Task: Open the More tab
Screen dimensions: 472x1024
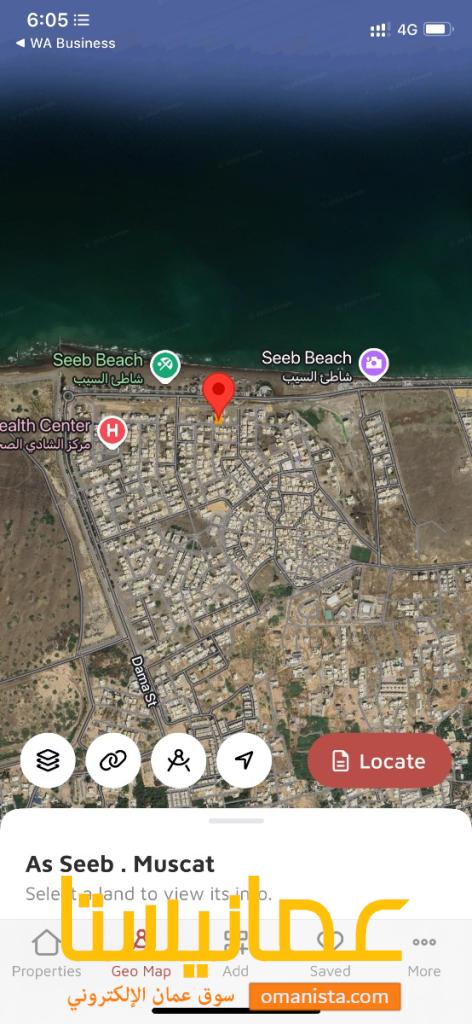Action: point(424,953)
